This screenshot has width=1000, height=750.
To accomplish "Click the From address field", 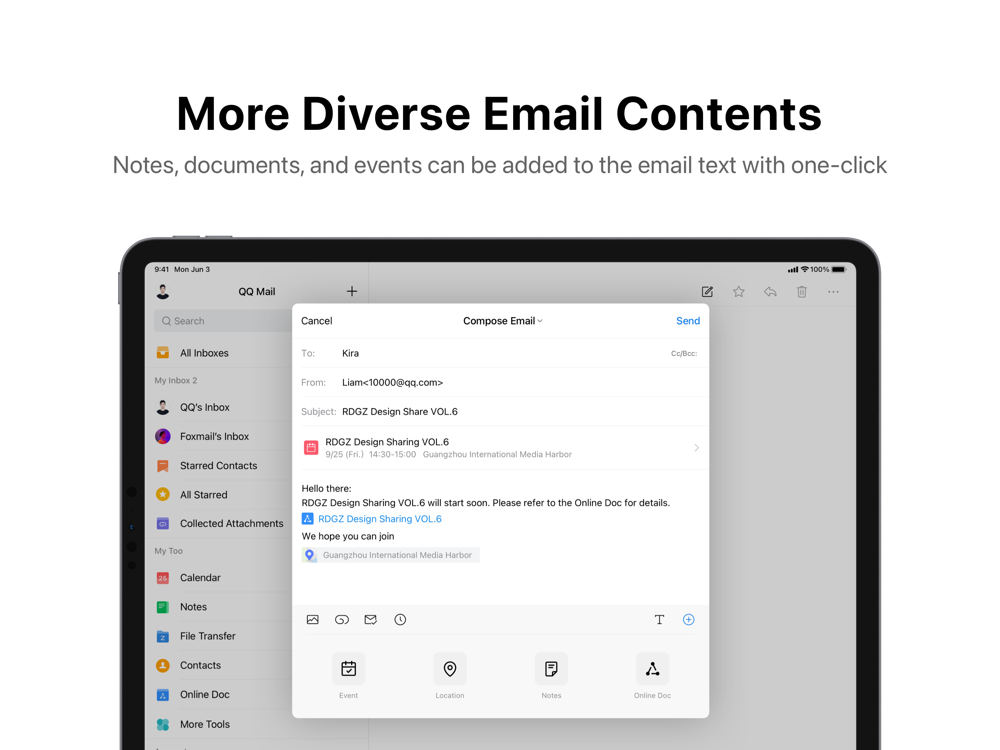I will pos(501,382).
